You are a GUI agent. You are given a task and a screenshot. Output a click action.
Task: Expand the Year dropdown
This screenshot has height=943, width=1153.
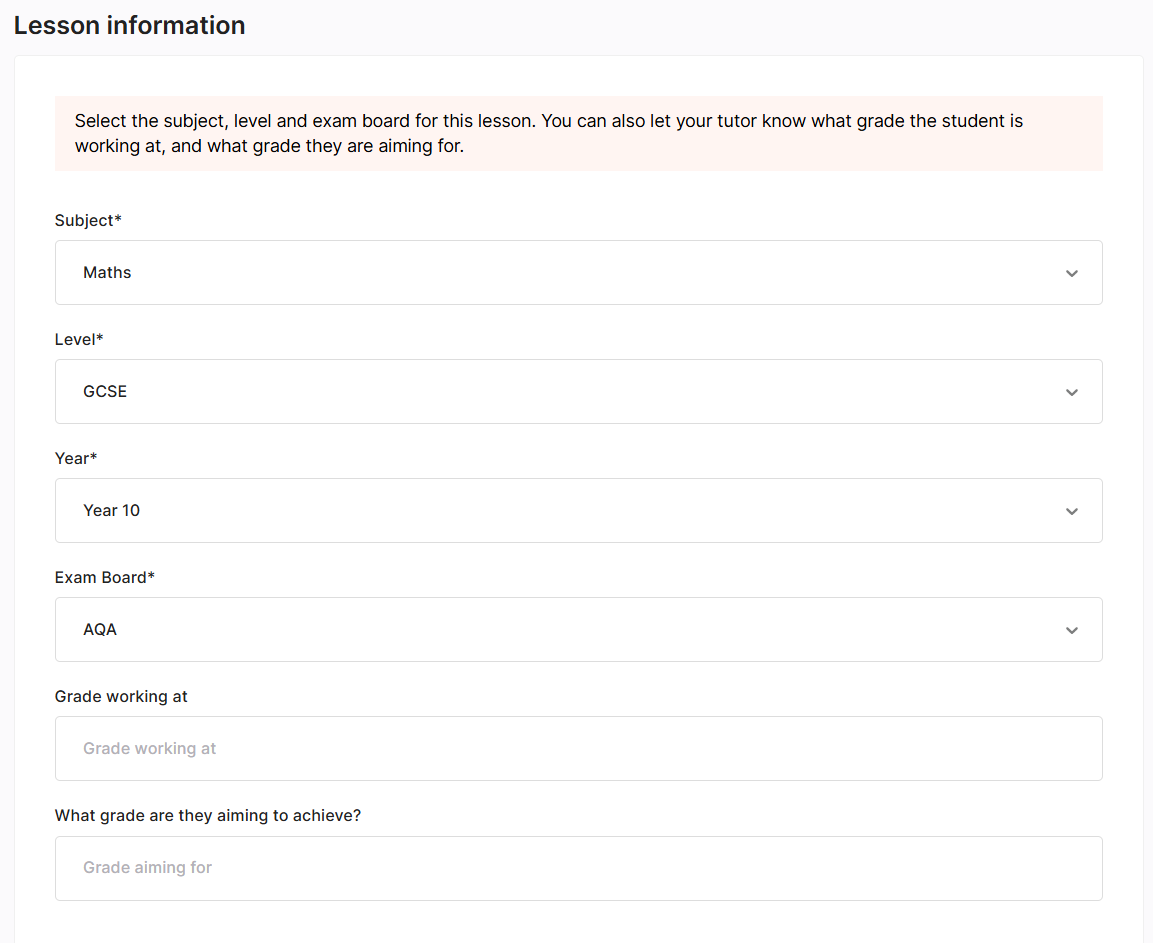pos(578,510)
